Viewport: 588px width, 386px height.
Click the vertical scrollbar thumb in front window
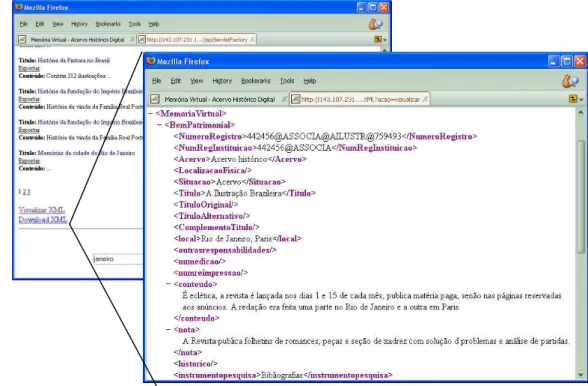(x=581, y=197)
